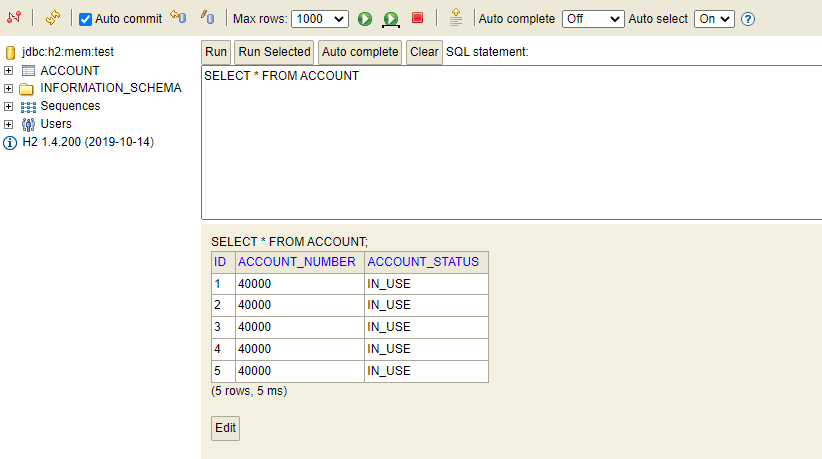Click the ACCOUNT table icon
Viewport: 822px width, 459px height.
tap(28, 71)
